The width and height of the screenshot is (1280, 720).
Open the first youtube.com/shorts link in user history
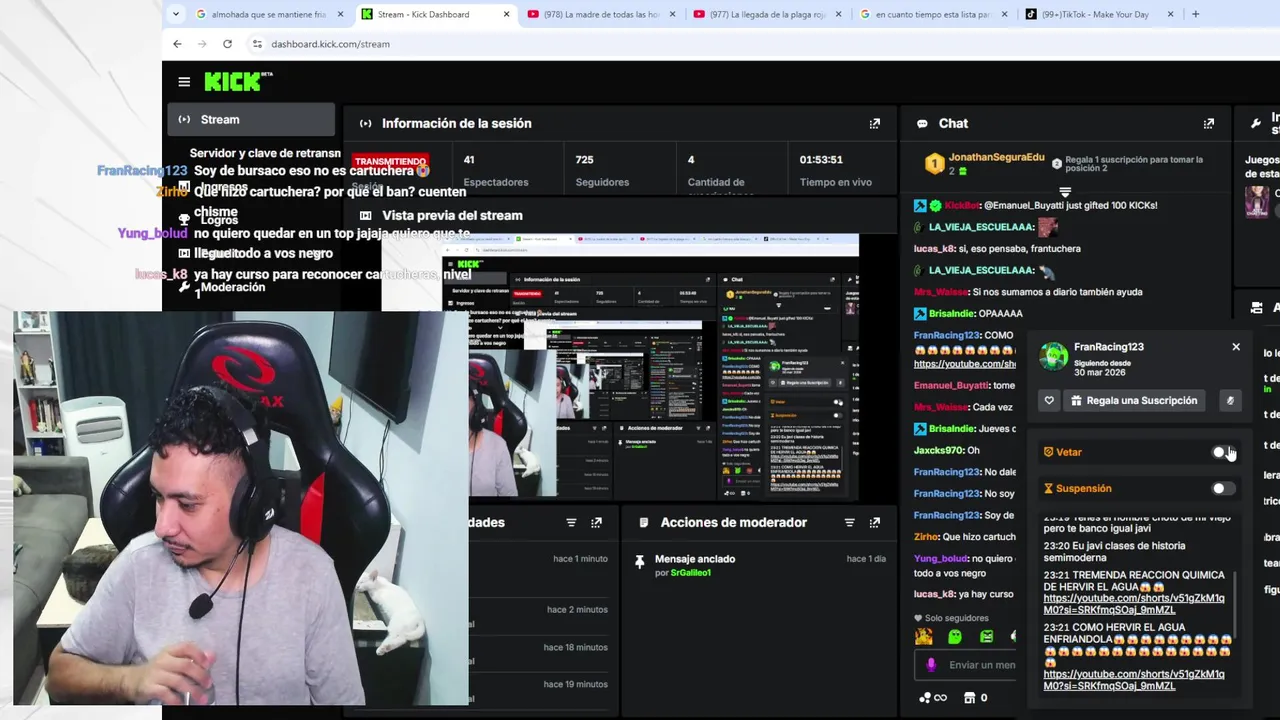pos(1134,604)
